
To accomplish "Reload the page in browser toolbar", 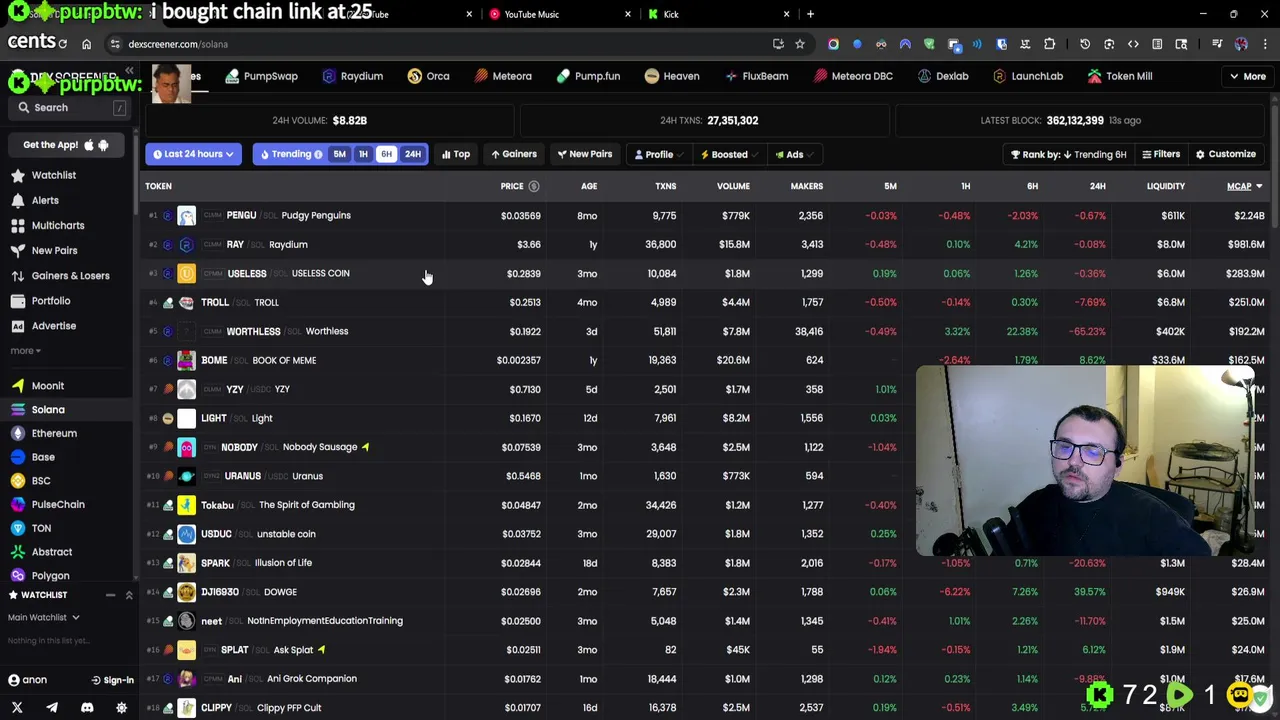I will coord(62,44).
